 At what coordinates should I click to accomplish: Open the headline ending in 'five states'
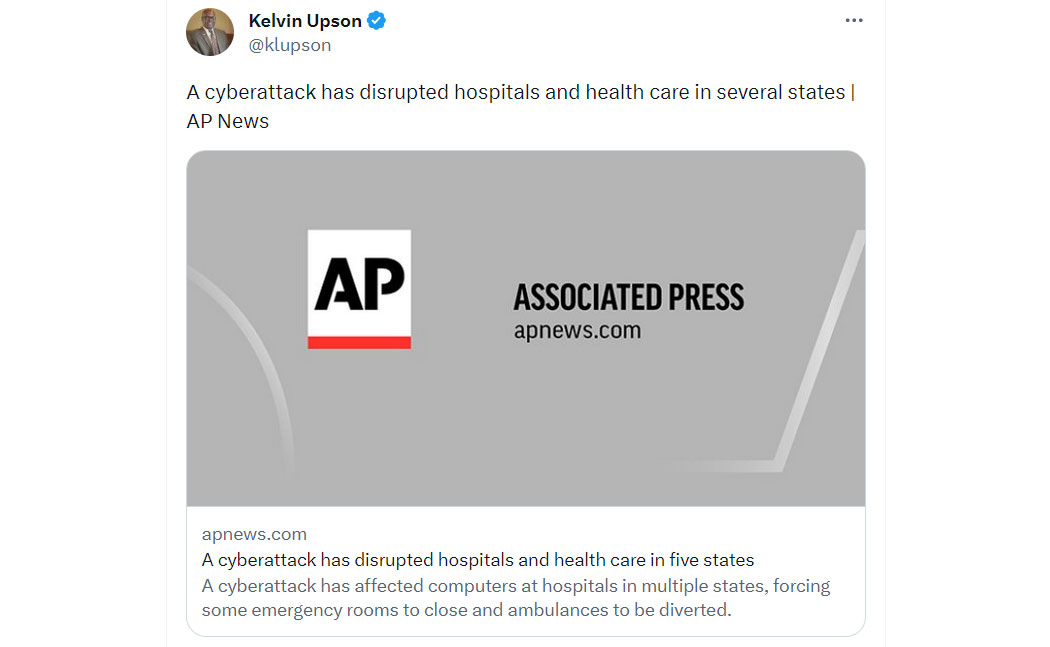click(x=477, y=559)
